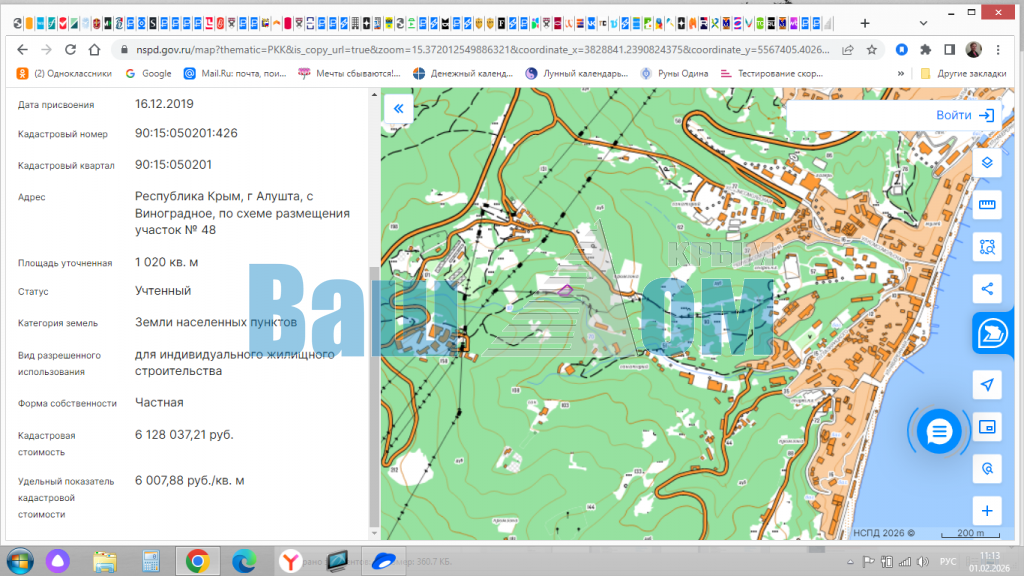The image size is (1024, 576).
Task: Toggle the mini-map overview window
Action: [x=987, y=427]
